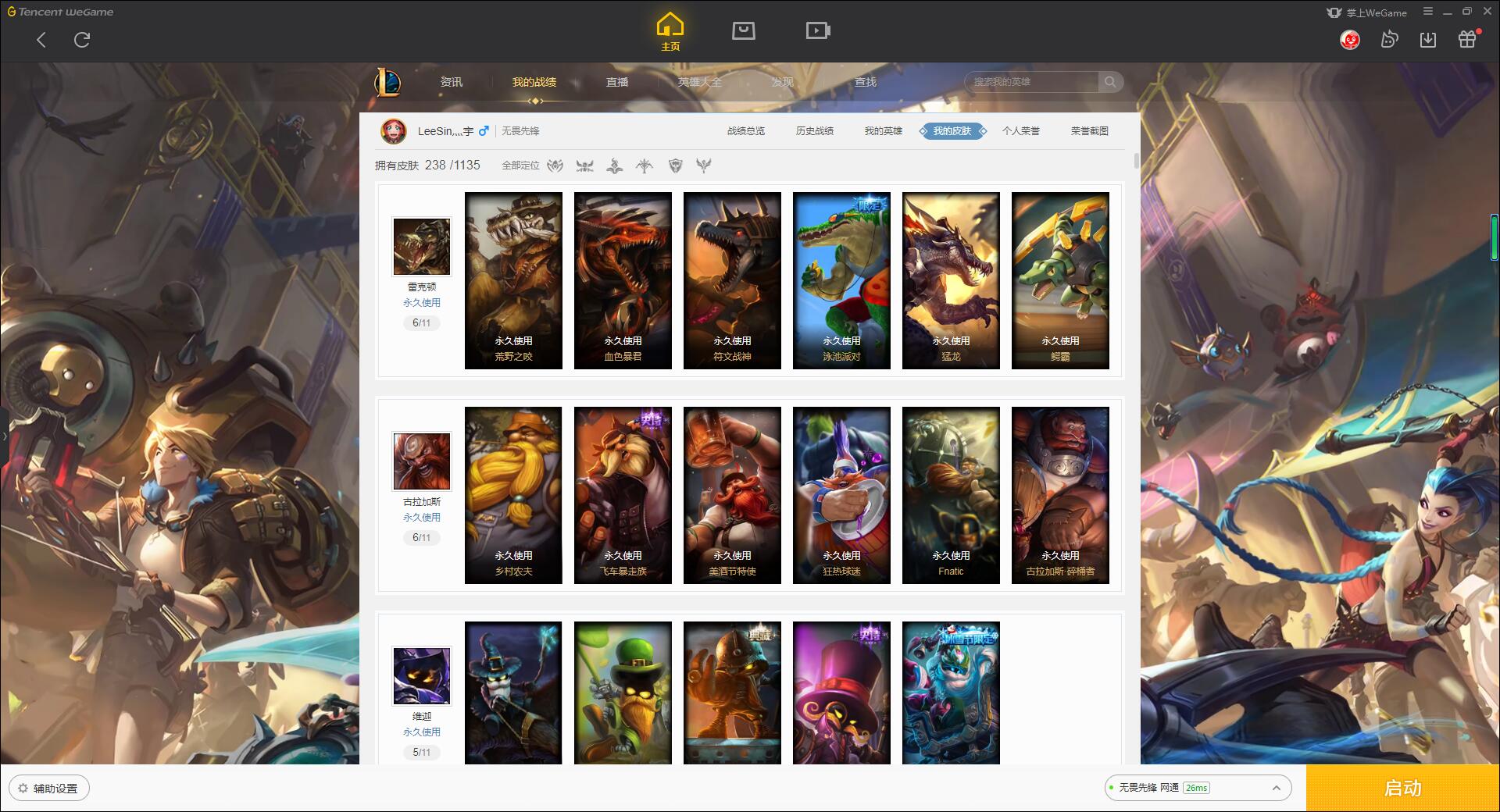This screenshot has height=812, width=1500.
Task: Open the red user avatar in top bar
Action: tap(1350, 39)
